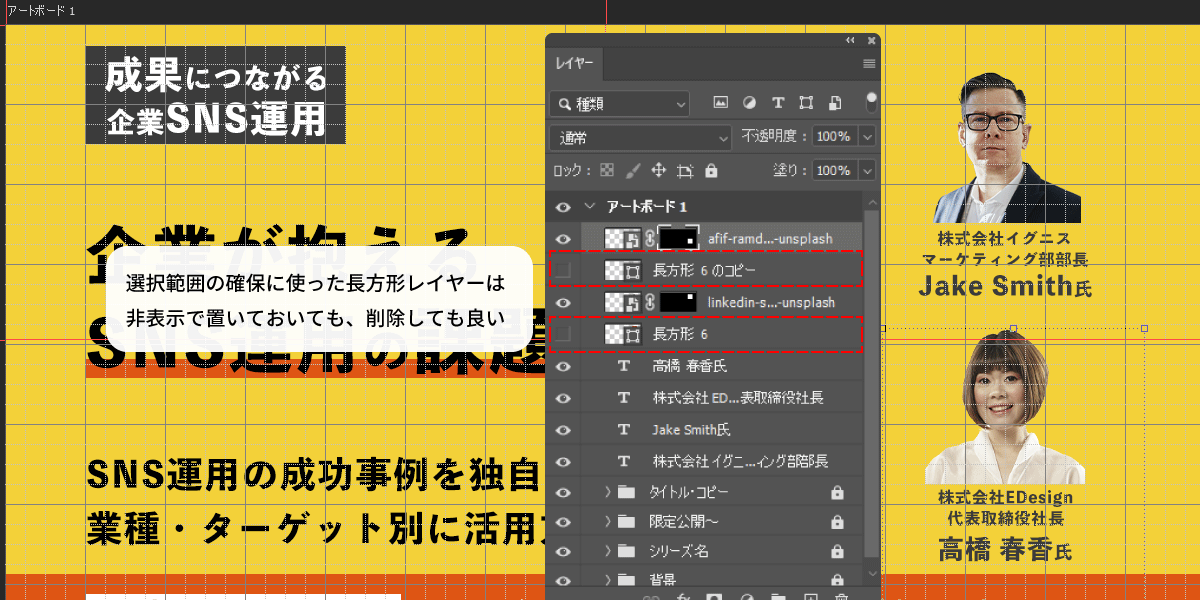Image resolution: width=1200 pixels, height=600 pixels.
Task: Hide the タイトル・コピー group
Action: (x=563, y=493)
